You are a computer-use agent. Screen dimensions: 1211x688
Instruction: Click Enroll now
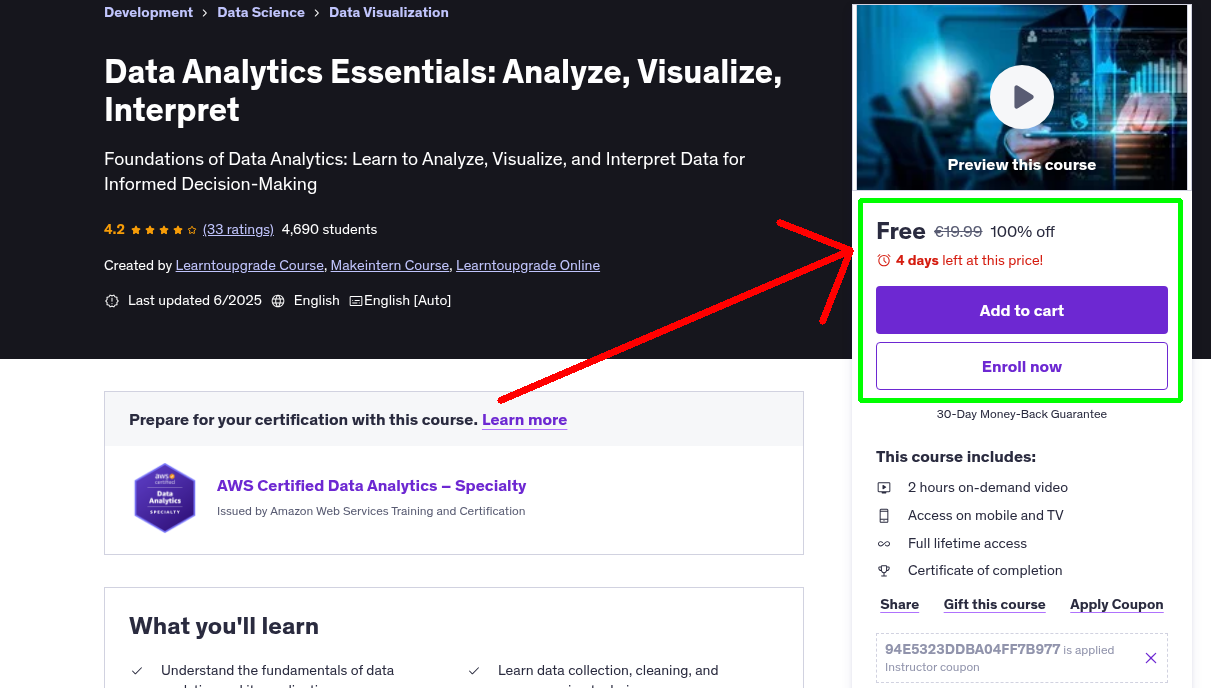coord(1021,366)
